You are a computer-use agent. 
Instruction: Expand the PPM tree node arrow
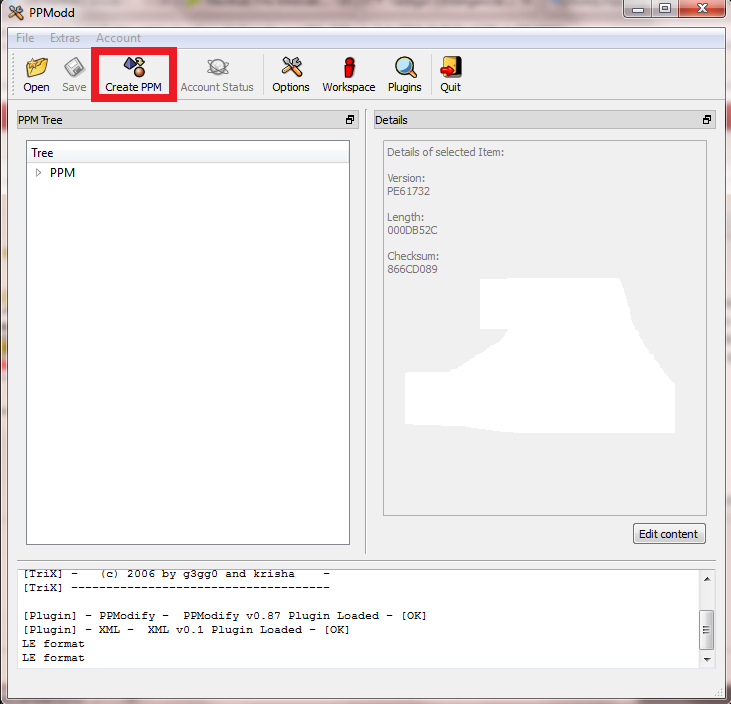tap(39, 173)
